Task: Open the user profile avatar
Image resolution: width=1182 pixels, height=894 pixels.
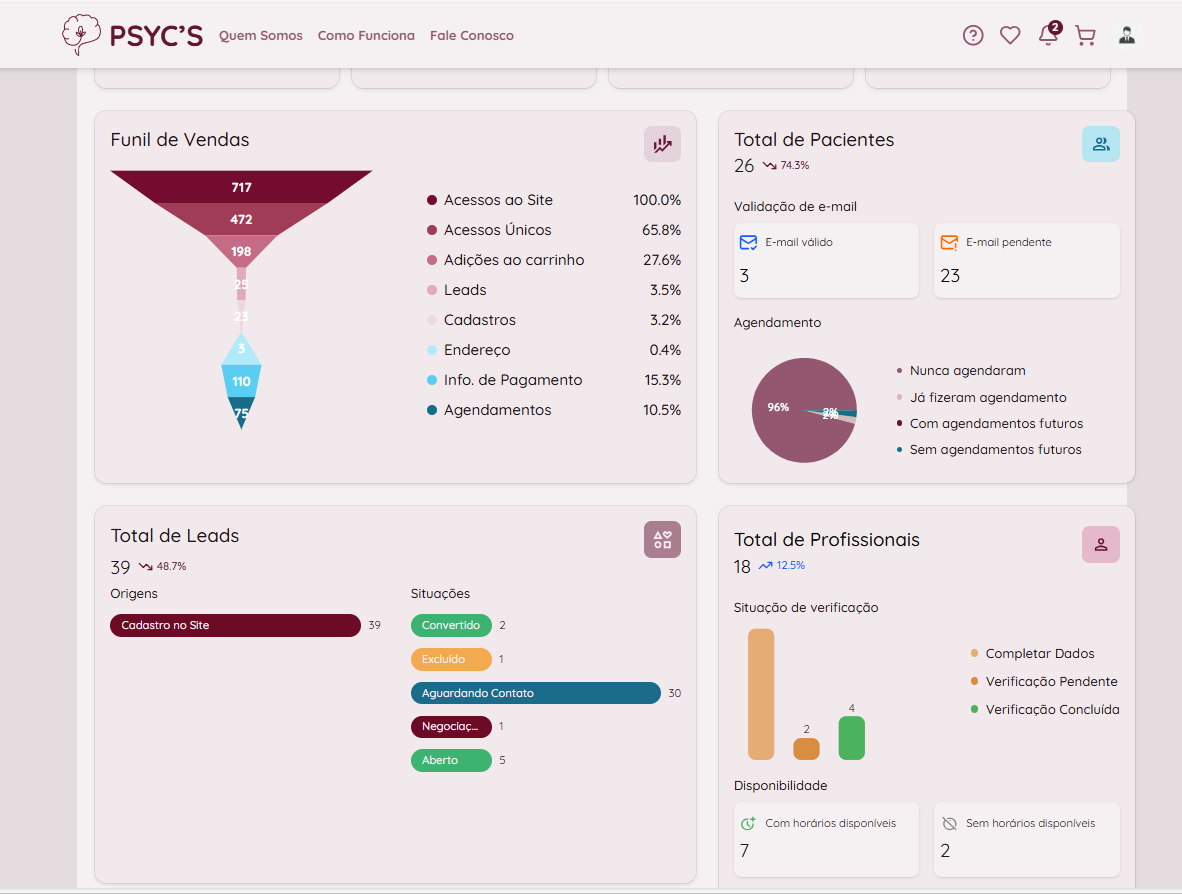Action: (1127, 35)
